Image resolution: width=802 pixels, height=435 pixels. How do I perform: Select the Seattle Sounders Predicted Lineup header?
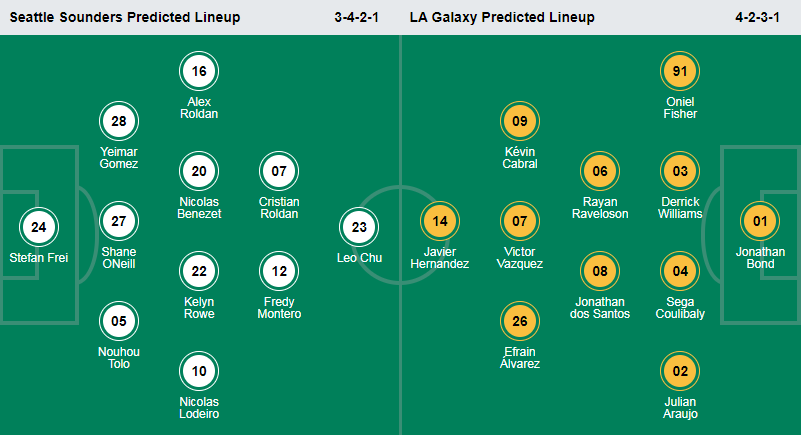click(125, 17)
